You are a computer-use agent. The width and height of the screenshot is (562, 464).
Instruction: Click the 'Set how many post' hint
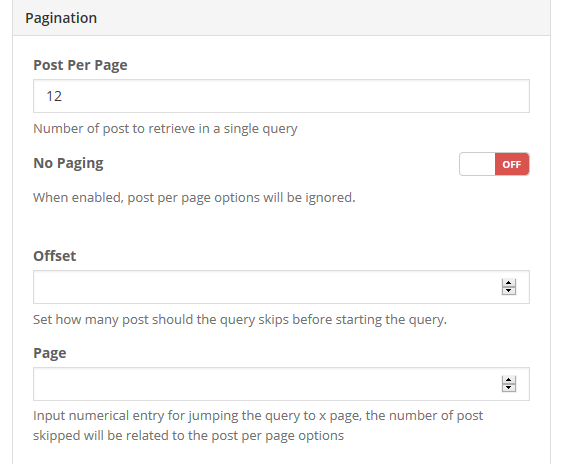(240, 319)
